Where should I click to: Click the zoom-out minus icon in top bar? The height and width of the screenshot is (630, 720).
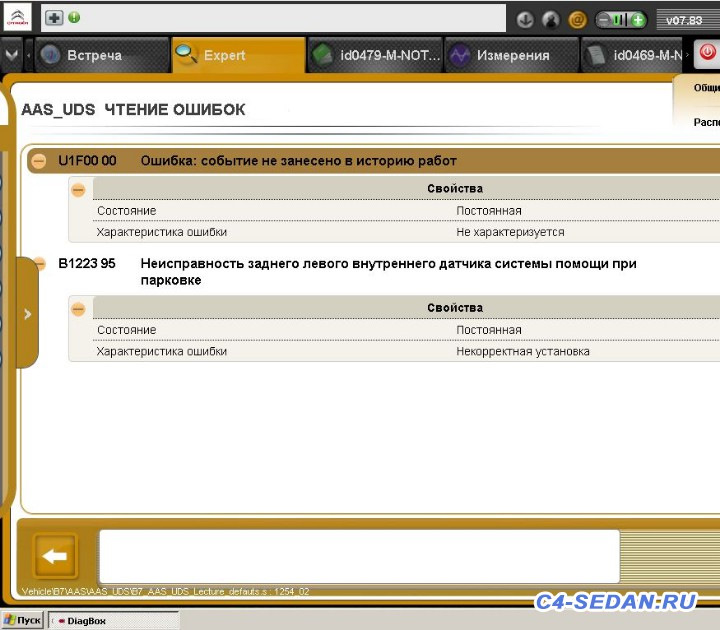[605, 20]
